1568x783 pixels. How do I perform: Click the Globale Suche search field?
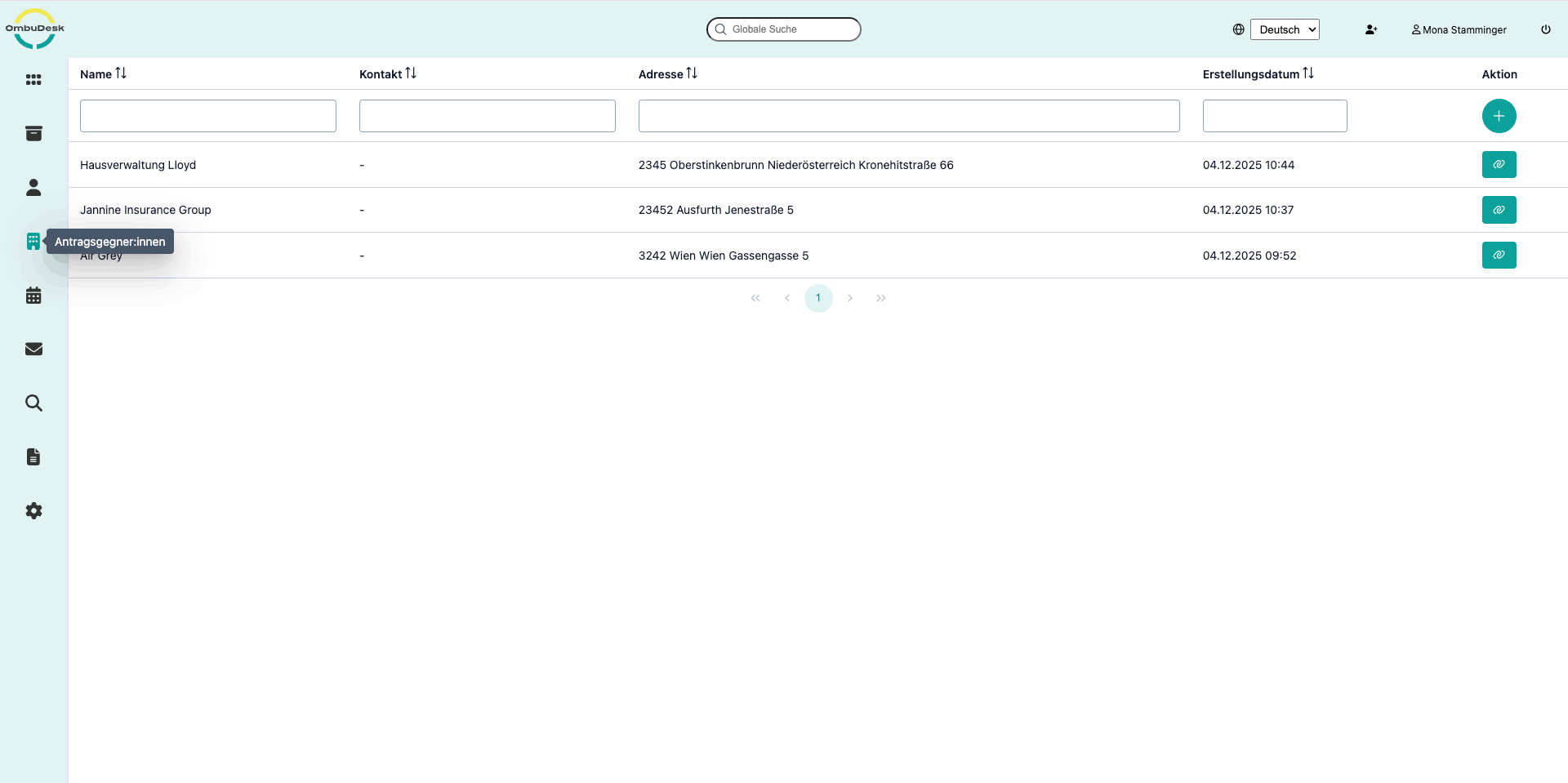[784, 29]
